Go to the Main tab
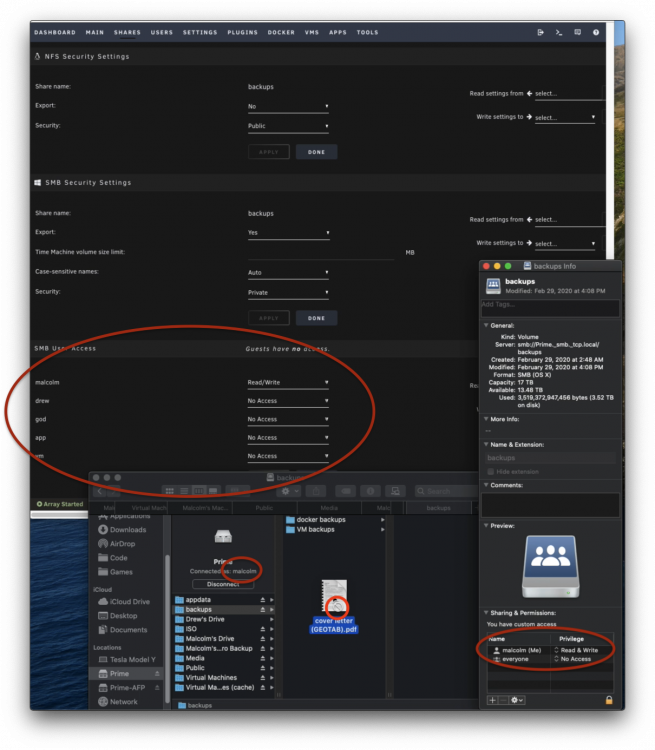Image resolution: width=655 pixels, height=750 pixels. point(95,33)
